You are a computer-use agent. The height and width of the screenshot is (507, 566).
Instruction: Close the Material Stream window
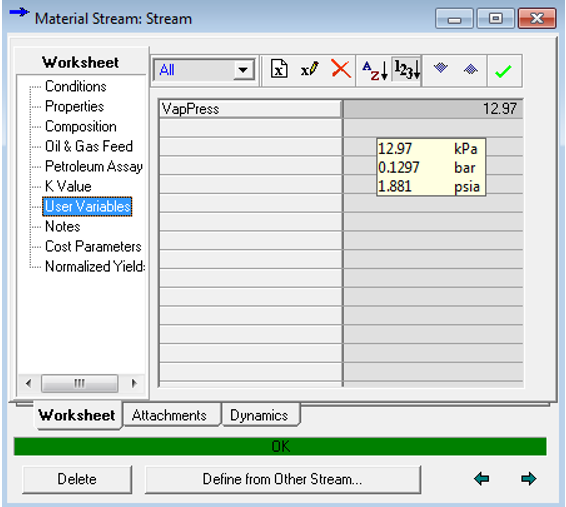pos(537,19)
